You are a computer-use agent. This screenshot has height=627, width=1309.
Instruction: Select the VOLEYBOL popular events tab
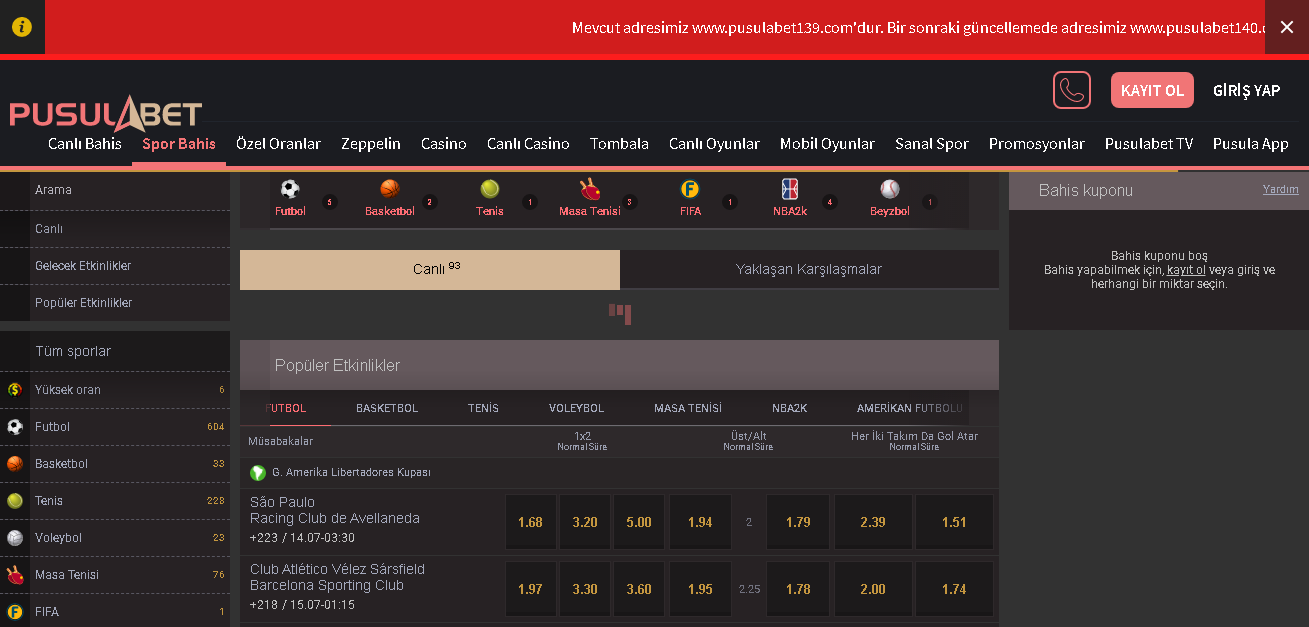tap(576, 408)
